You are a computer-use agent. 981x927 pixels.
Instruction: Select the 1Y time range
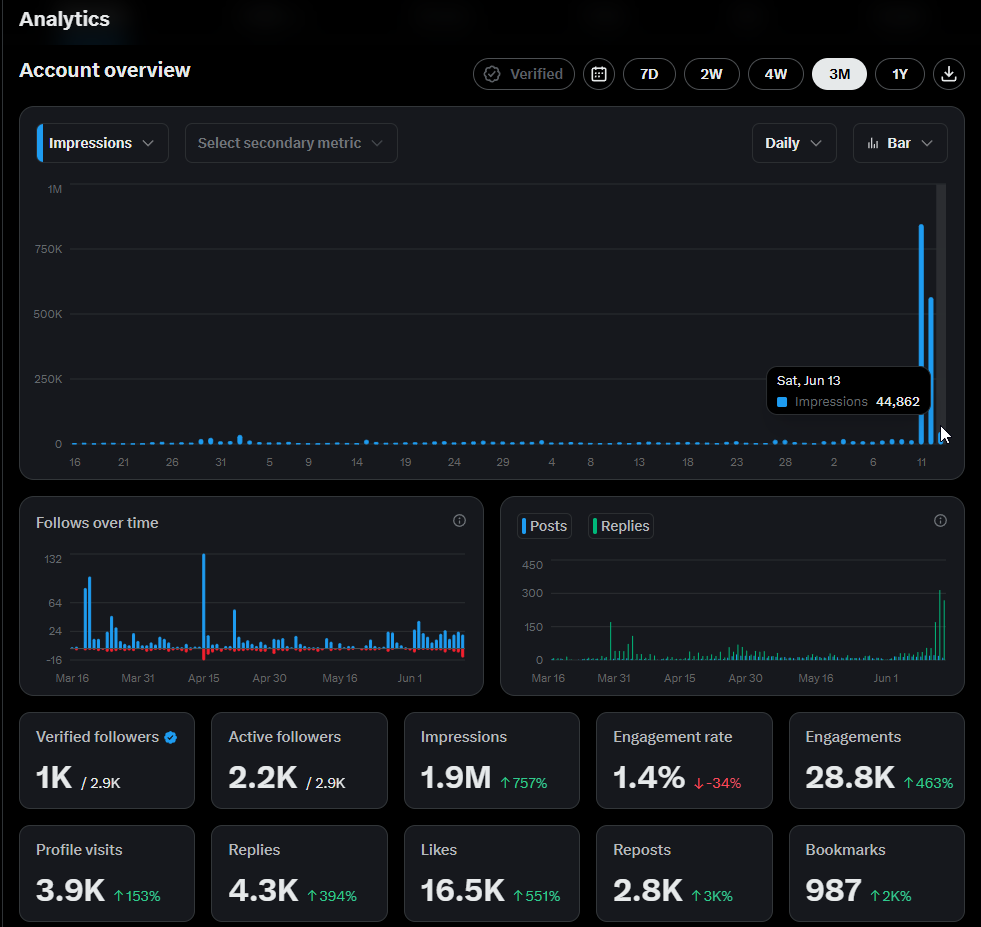[x=900, y=74]
